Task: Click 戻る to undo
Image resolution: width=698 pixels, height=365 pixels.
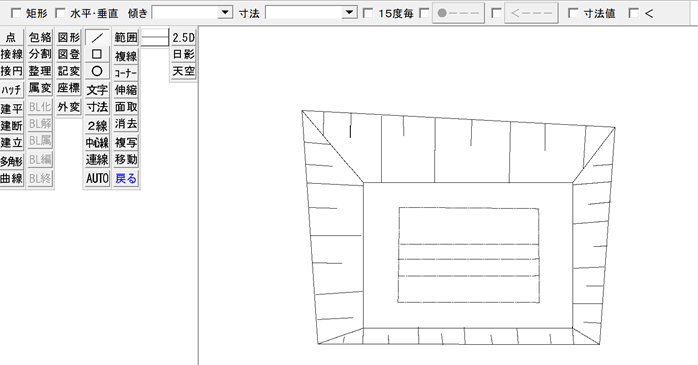Action: [126, 178]
